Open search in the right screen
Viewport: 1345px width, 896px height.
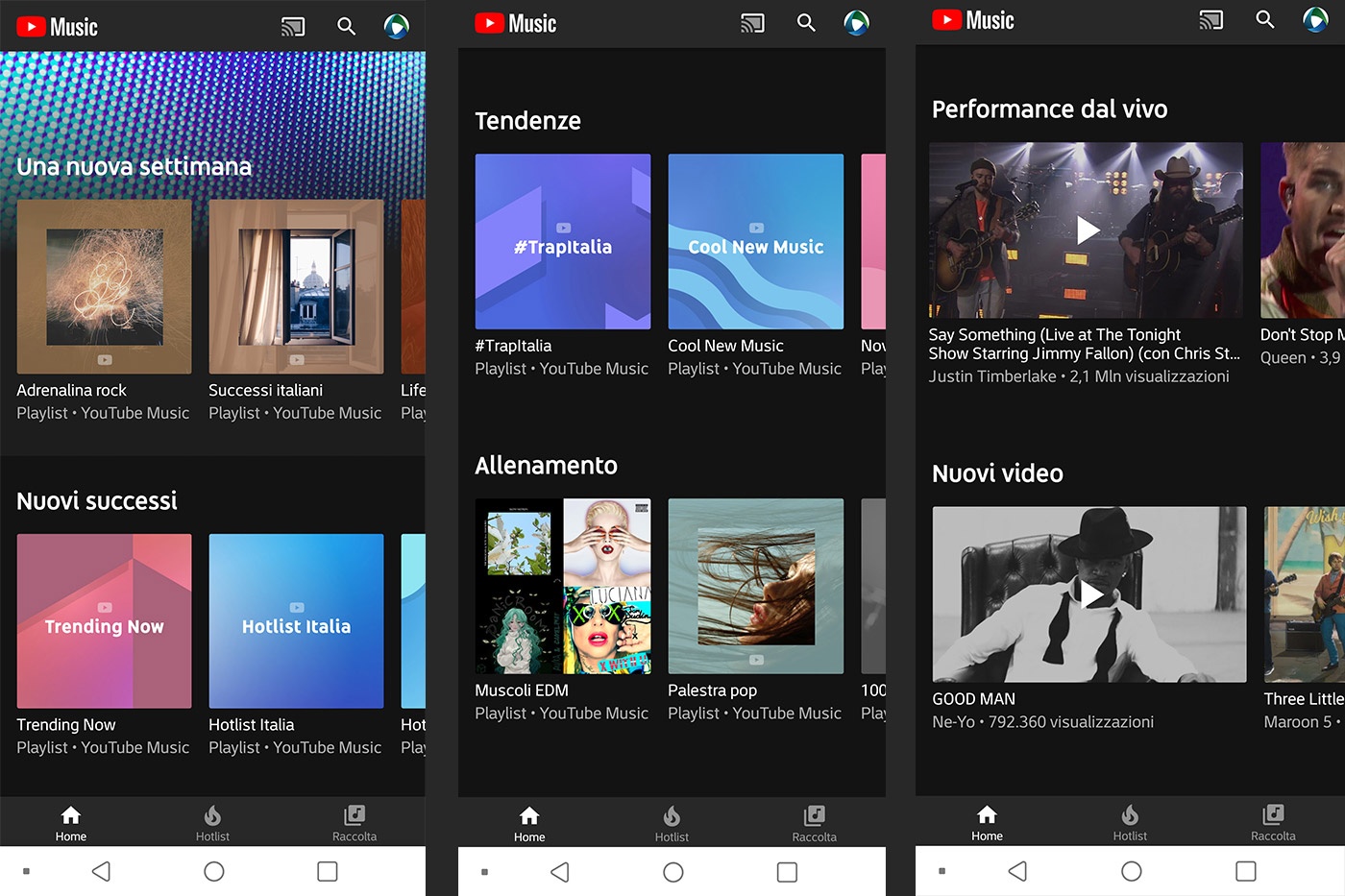coord(1265,20)
